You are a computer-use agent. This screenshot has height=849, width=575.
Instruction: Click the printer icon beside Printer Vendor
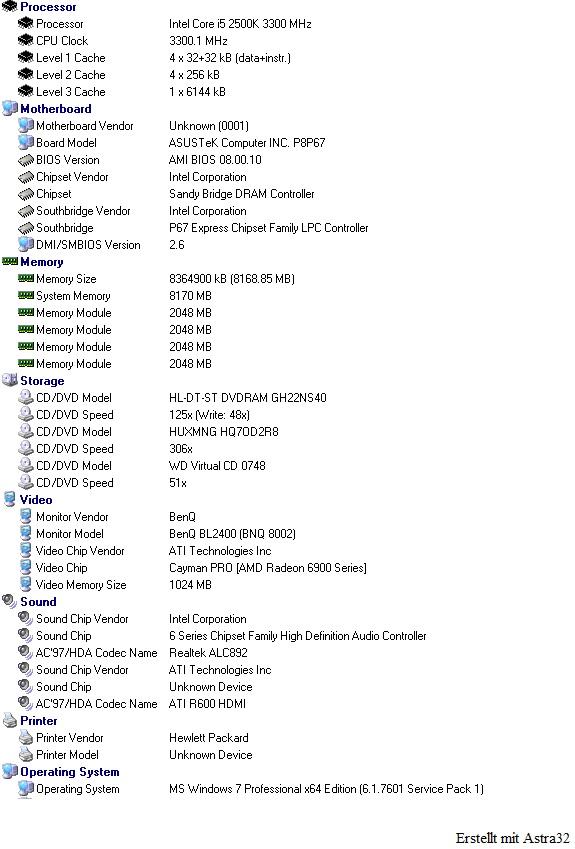click(x=25, y=737)
